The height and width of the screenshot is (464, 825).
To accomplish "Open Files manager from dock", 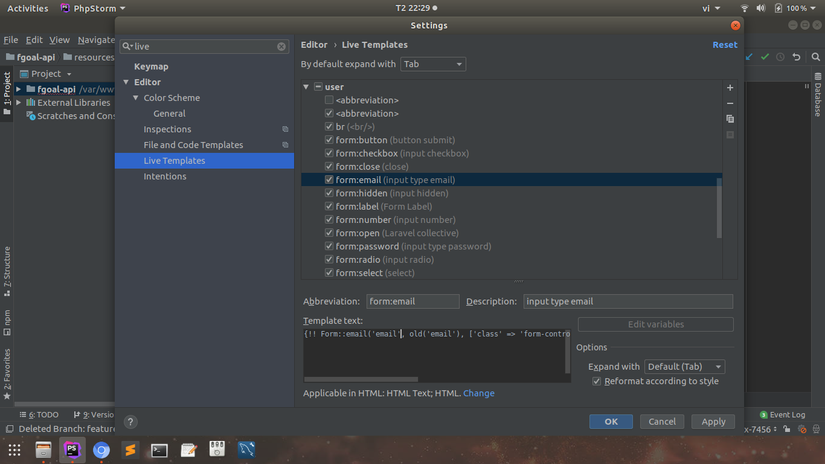I will coord(43,450).
